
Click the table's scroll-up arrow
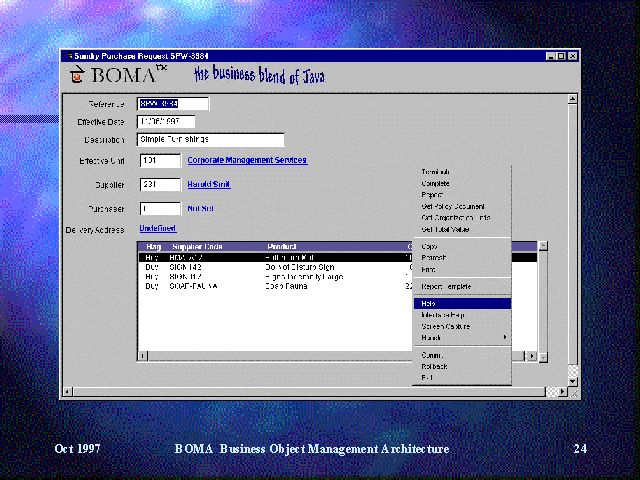(543, 246)
